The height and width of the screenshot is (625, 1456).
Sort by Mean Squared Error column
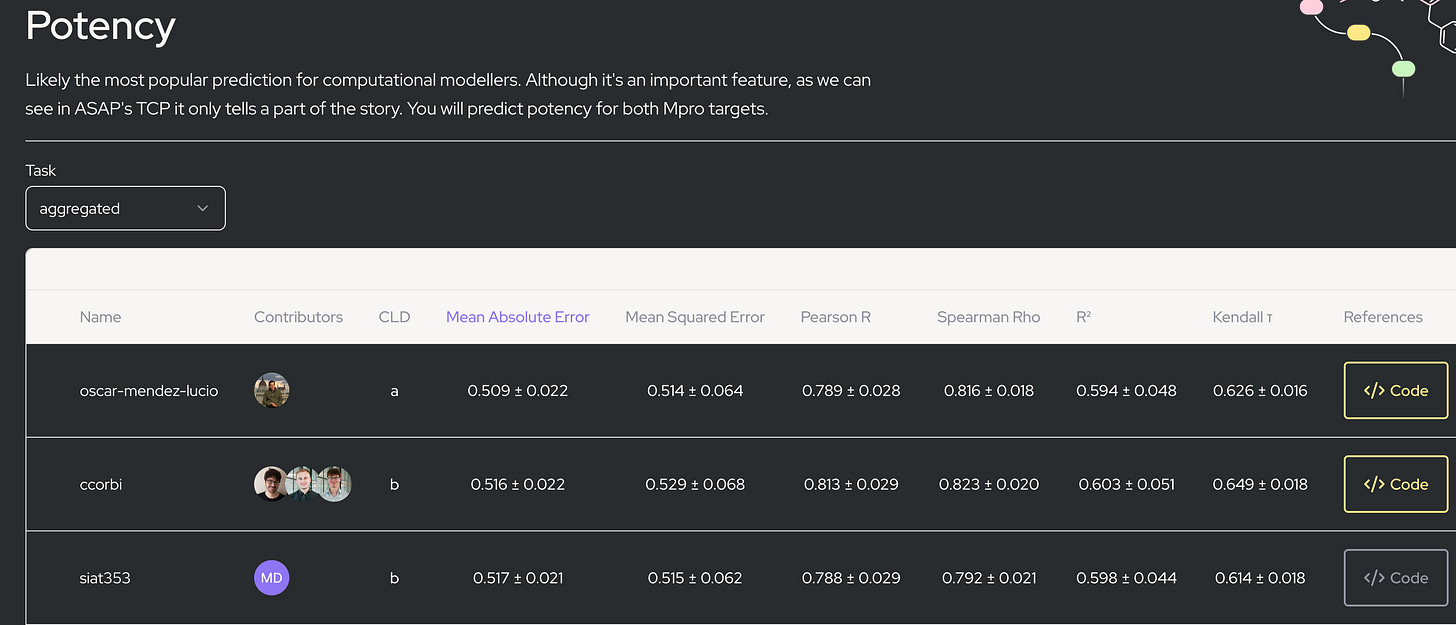tap(694, 317)
